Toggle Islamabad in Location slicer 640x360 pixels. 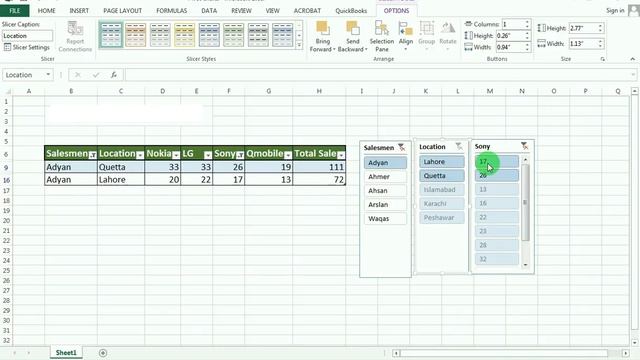(442, 189)
